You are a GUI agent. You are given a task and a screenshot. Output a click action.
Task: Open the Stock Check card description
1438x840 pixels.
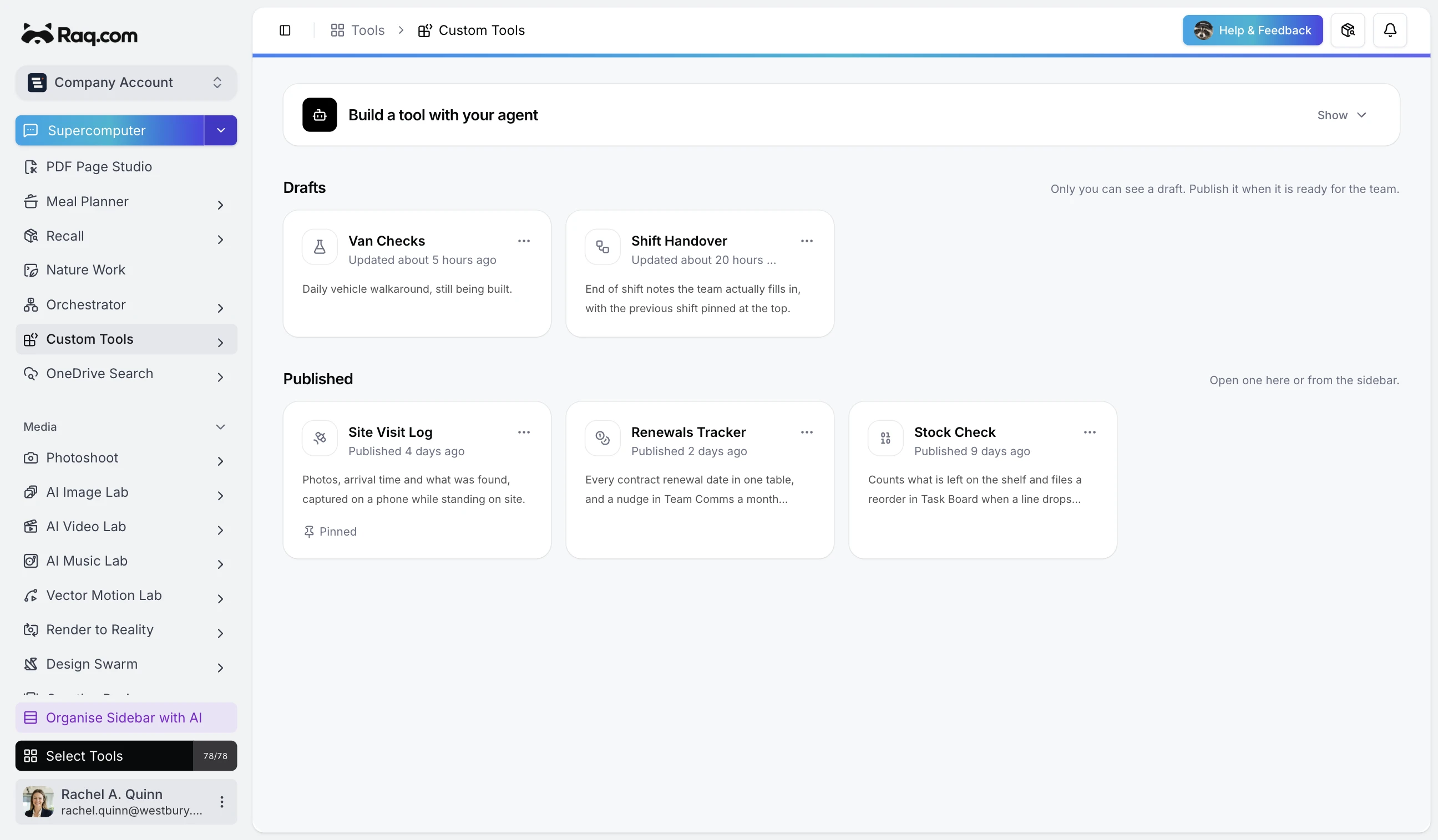pyautogui.click(x=975, y=489)
